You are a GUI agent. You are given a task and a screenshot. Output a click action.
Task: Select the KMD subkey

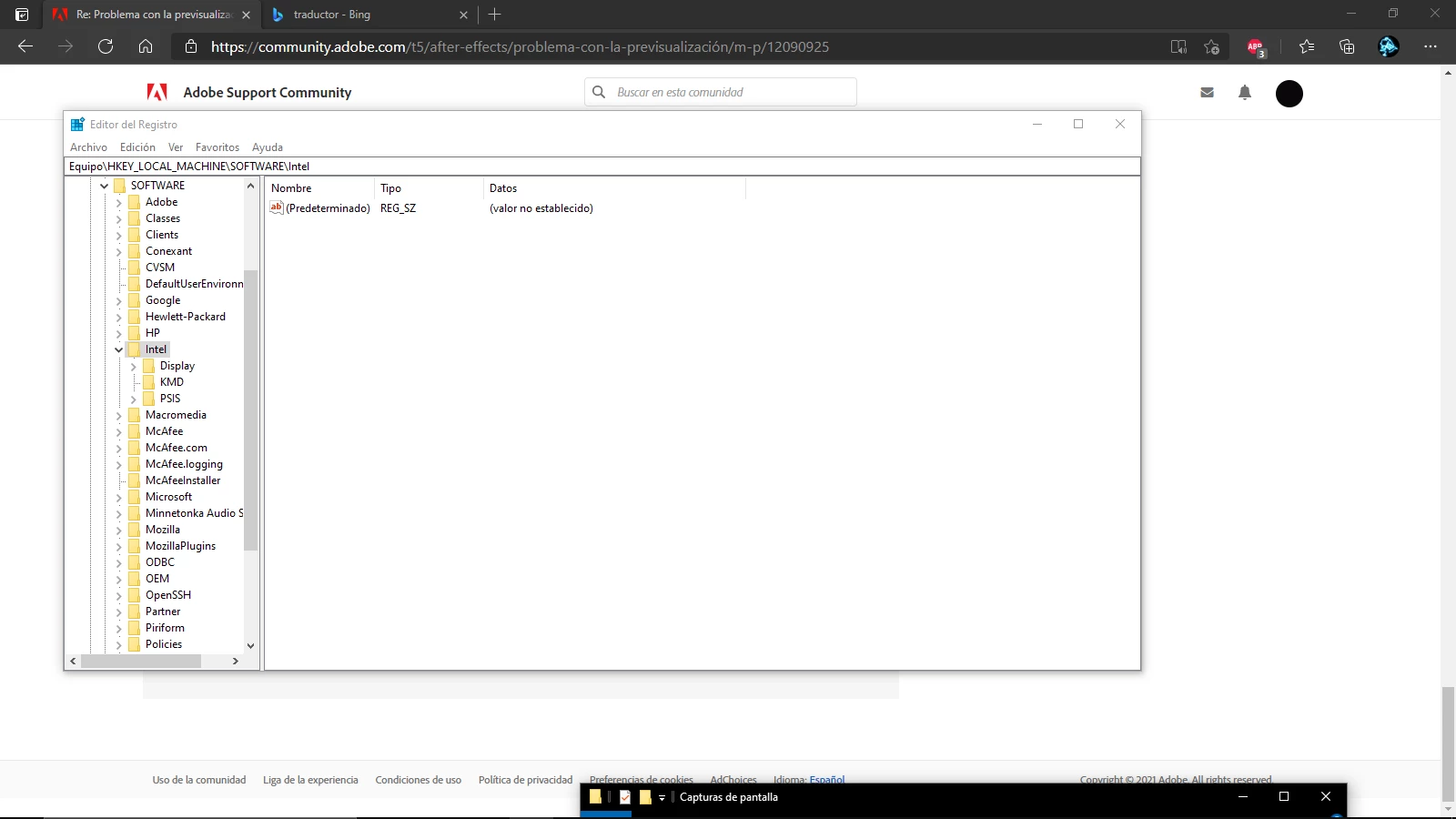(172, 382)
